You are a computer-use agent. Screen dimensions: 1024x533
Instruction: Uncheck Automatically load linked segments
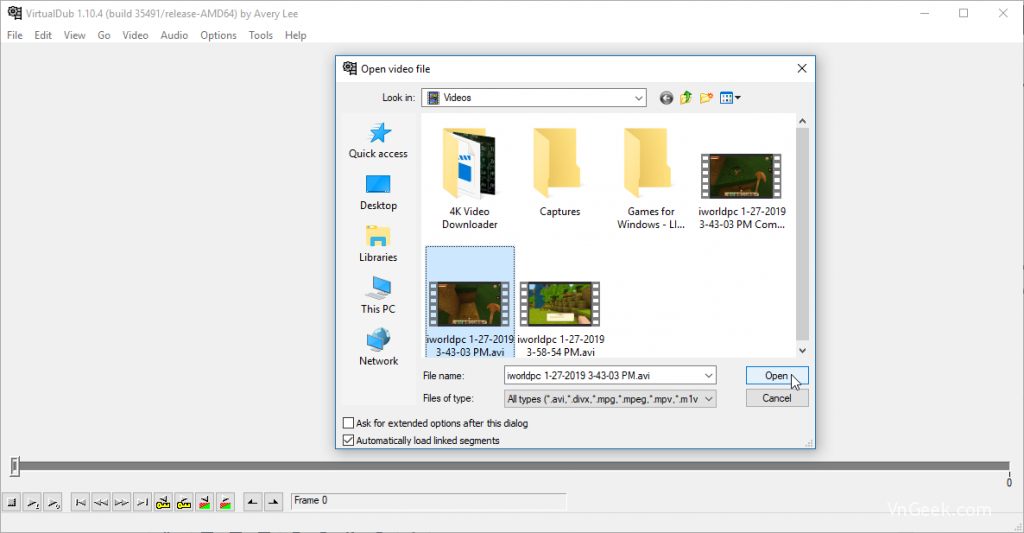[349, 440]
